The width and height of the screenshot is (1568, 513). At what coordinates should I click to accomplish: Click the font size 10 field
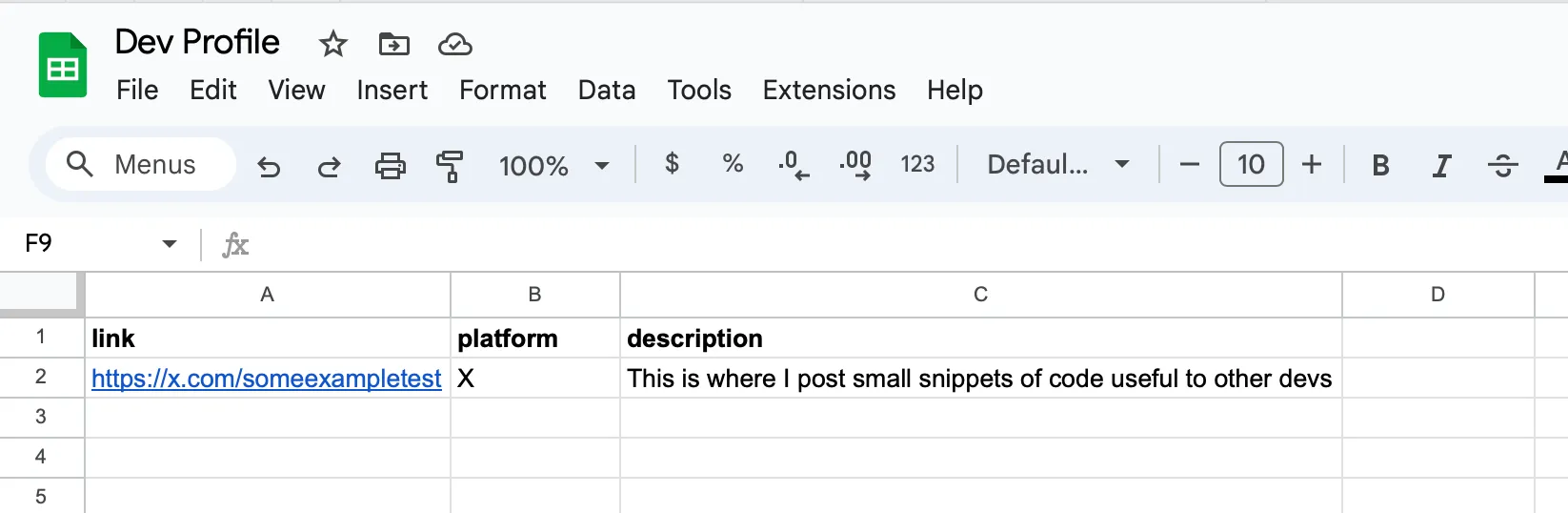tap(1251, 164)
